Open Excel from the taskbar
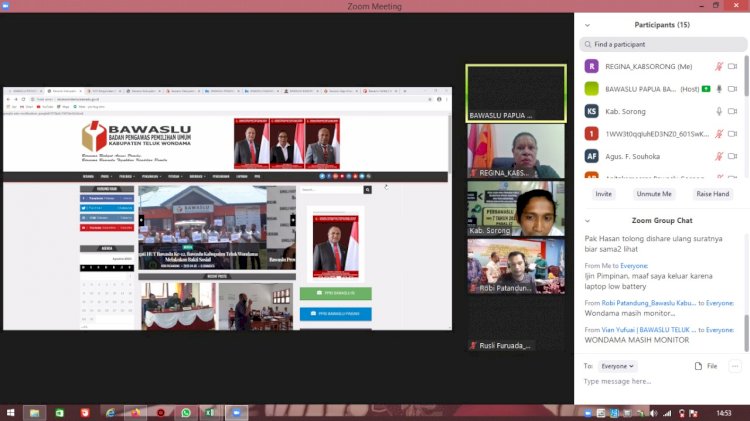 (210, 413)
